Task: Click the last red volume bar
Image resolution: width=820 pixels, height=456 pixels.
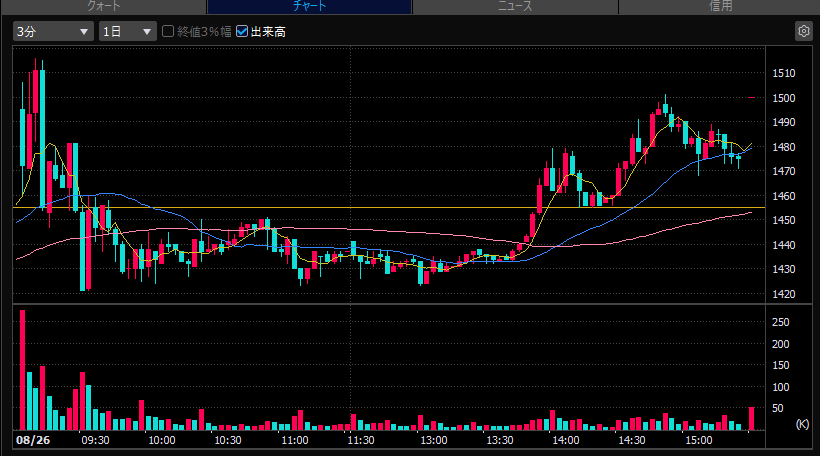Action: (x=751, y=418)
